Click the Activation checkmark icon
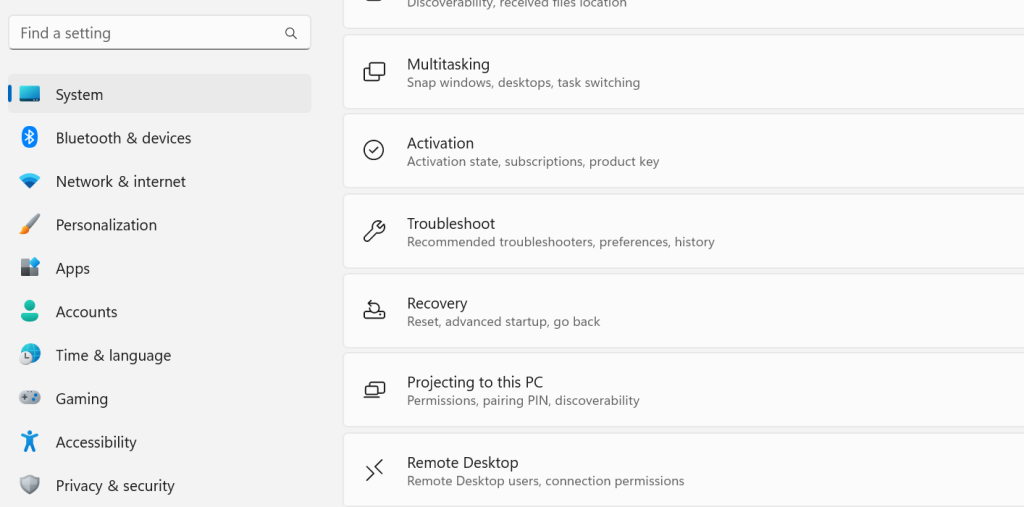The width and height of the screenshot is (1024, 507). (374, 151)
